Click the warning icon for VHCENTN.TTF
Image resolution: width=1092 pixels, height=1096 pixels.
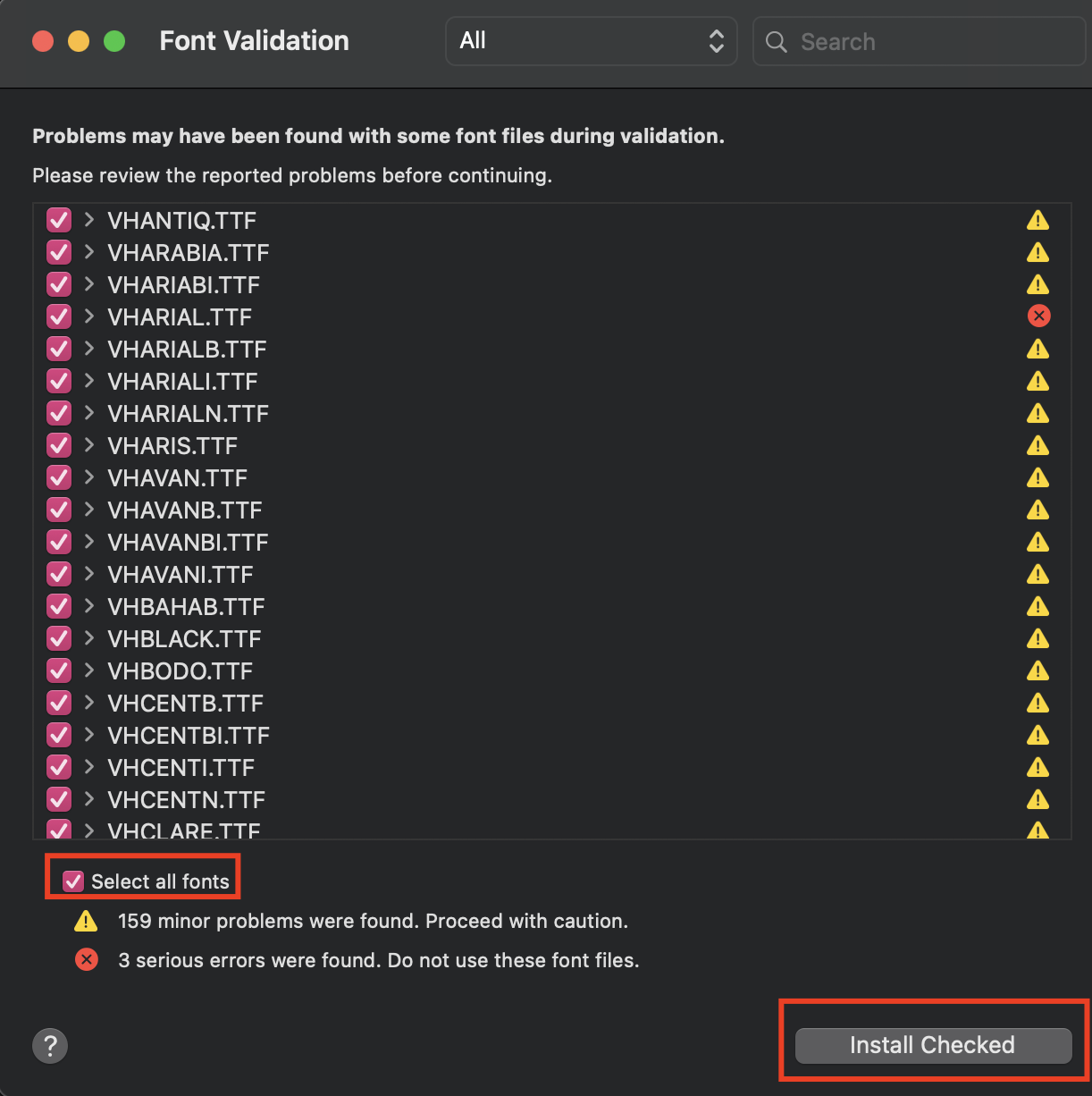coord(1037,799)
